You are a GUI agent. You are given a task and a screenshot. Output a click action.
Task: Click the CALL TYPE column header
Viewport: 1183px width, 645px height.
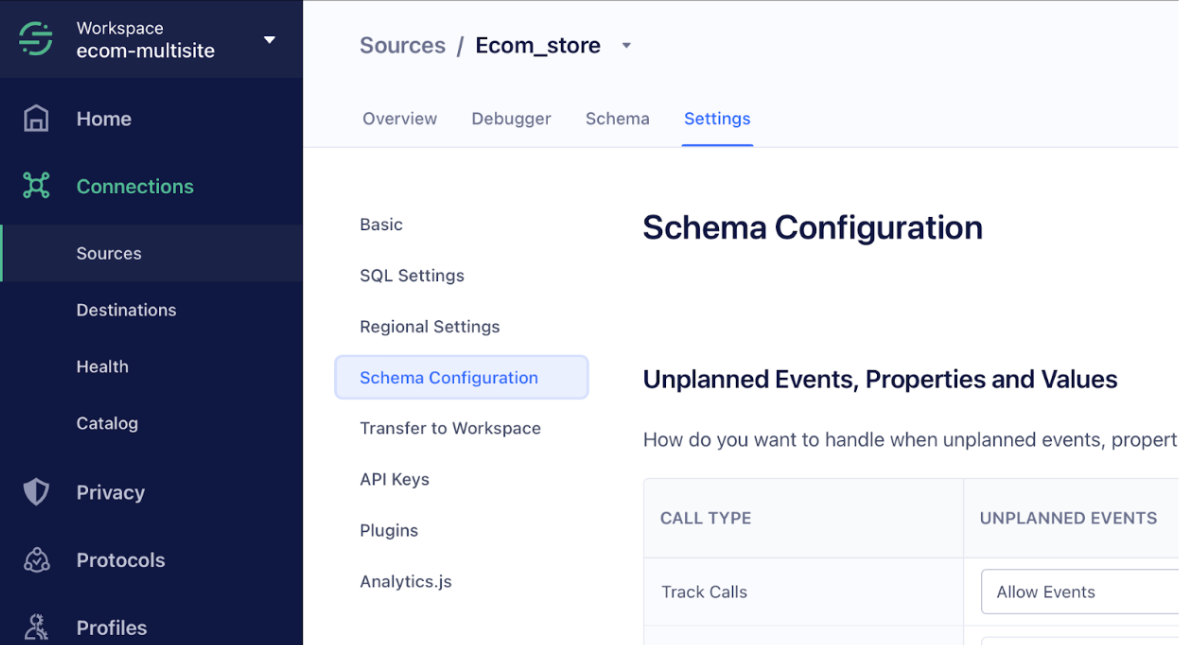(x=705, y=518)
